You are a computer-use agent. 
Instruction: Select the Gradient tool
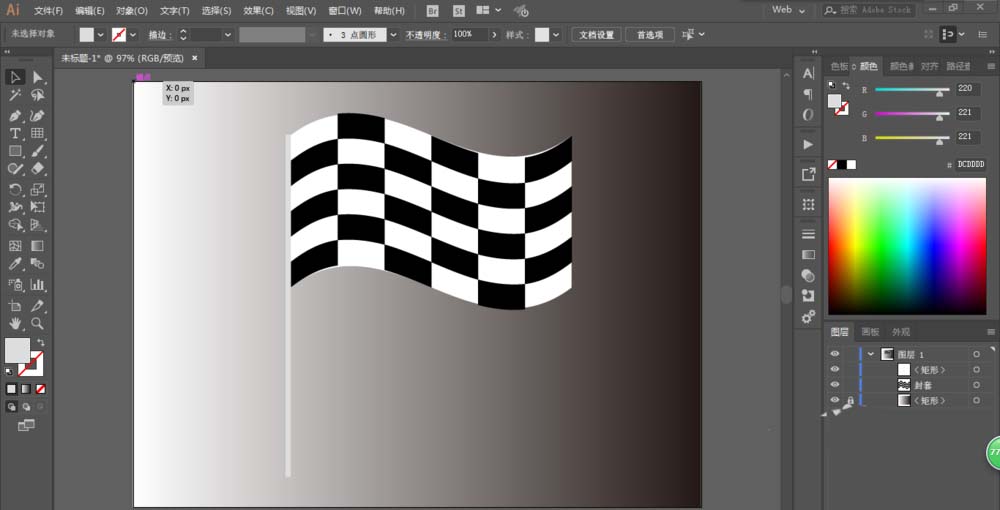tap(38, 245)
